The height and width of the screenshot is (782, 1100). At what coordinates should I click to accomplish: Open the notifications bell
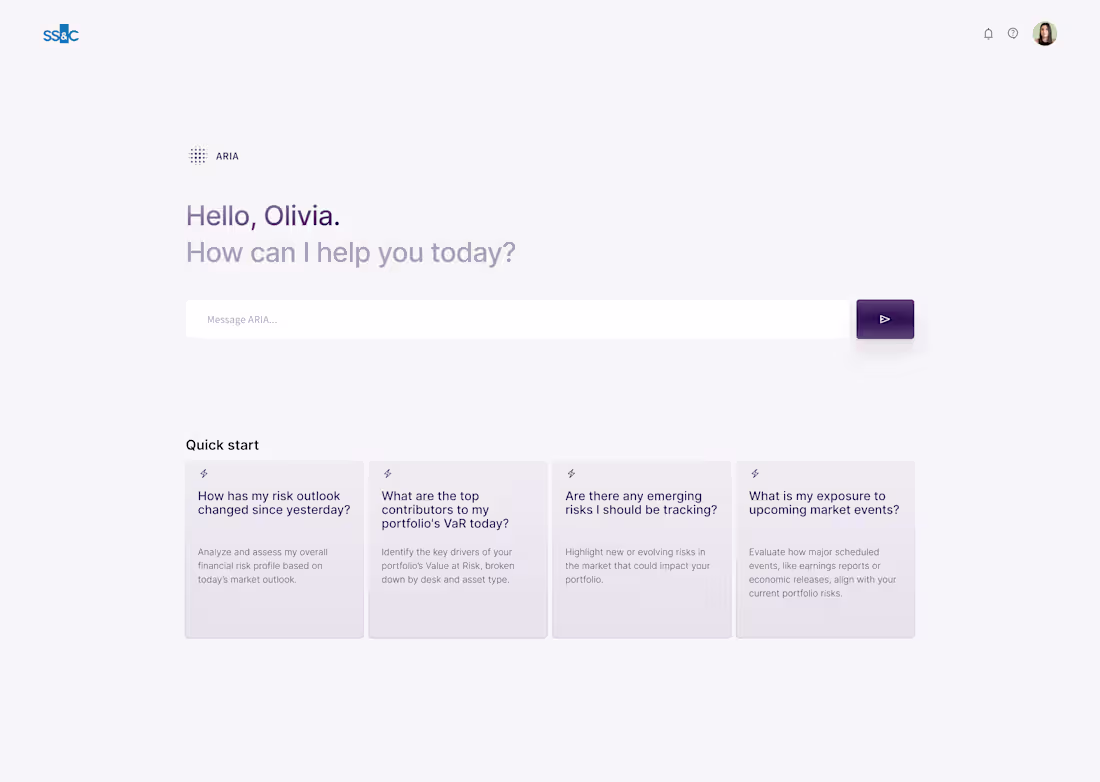click(988, 34)
